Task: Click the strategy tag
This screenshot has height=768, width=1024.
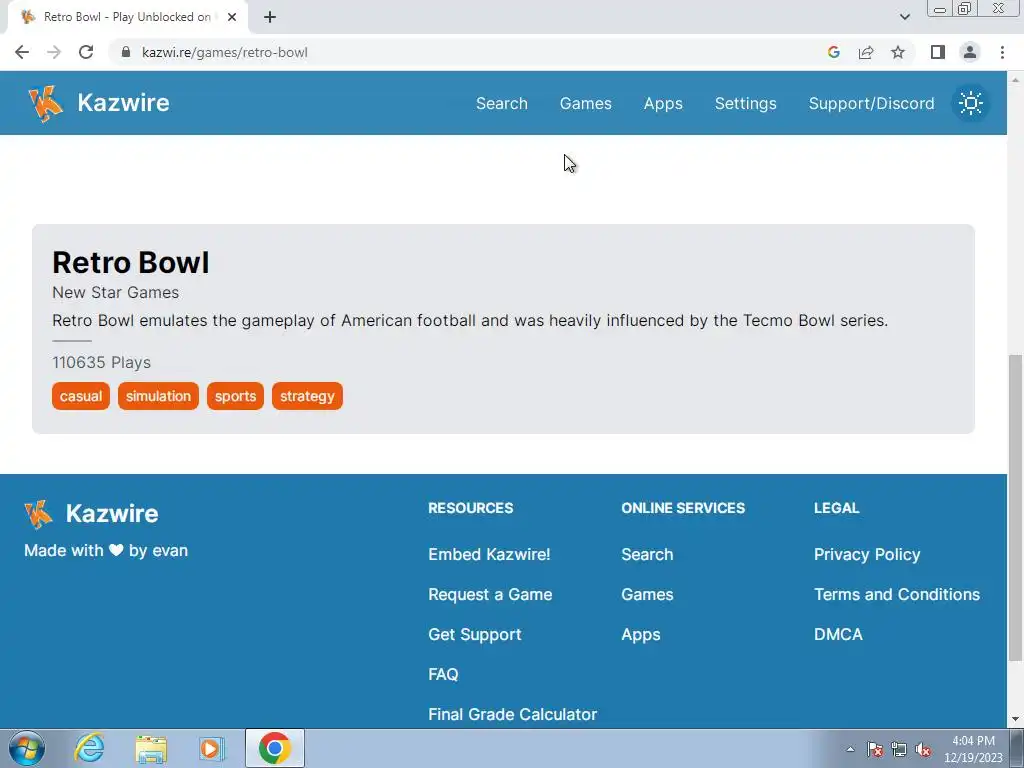Action: pyautogui.click(x=307, y=396)
